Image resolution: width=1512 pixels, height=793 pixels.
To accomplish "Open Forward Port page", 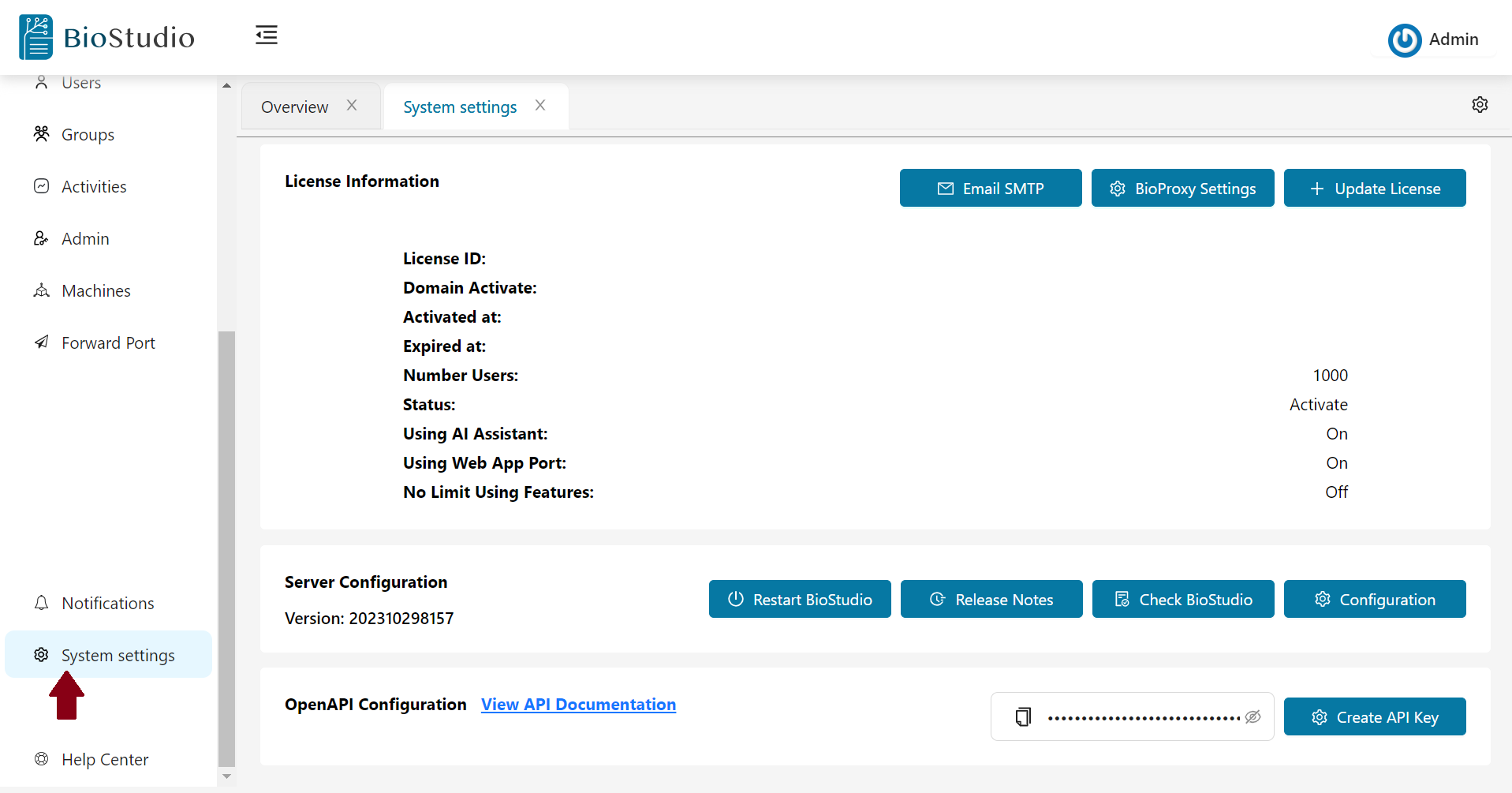I will [x=108, y=342].
